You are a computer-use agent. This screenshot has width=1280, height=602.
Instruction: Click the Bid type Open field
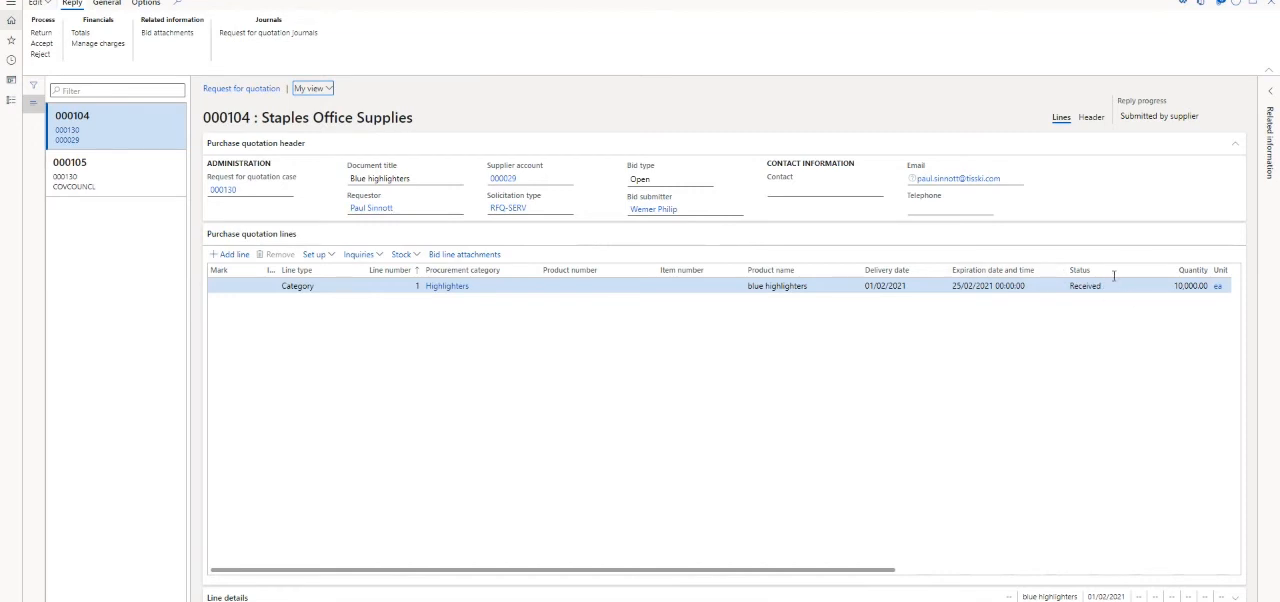tap(670, 179)
